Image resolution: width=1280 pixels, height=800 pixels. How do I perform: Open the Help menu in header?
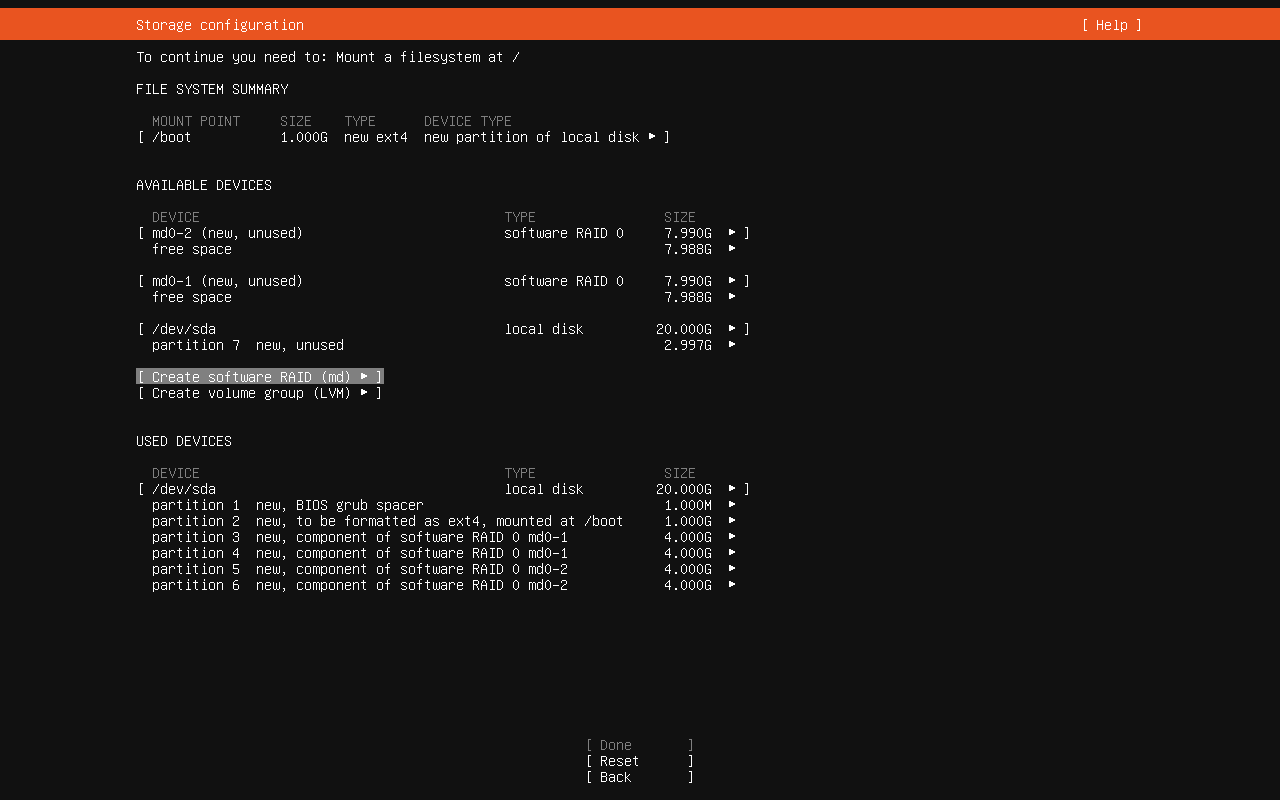pyautogui.click(x=1111, y=25)
